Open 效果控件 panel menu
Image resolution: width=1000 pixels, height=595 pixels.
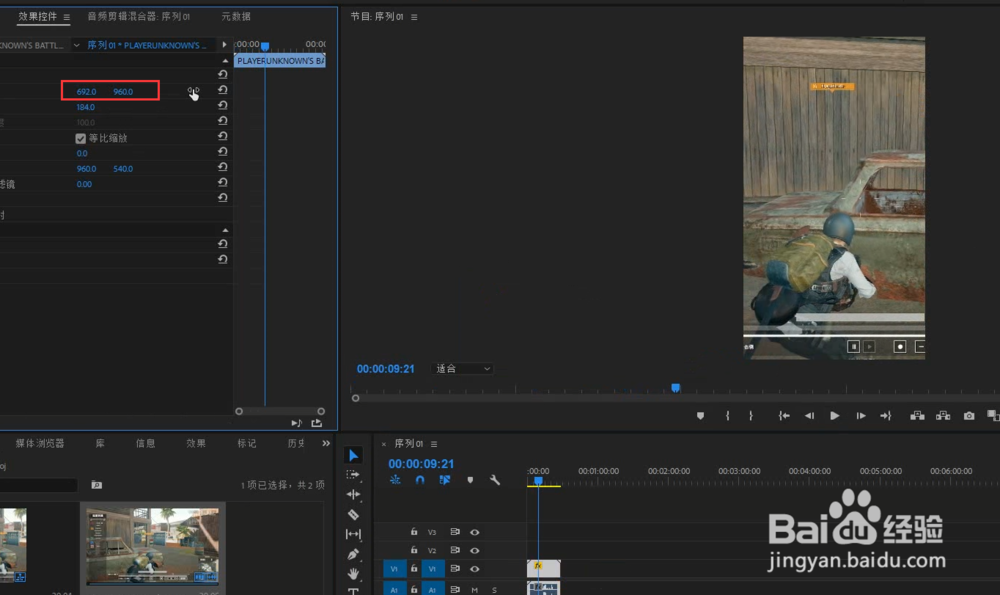[x=66, y=17]
